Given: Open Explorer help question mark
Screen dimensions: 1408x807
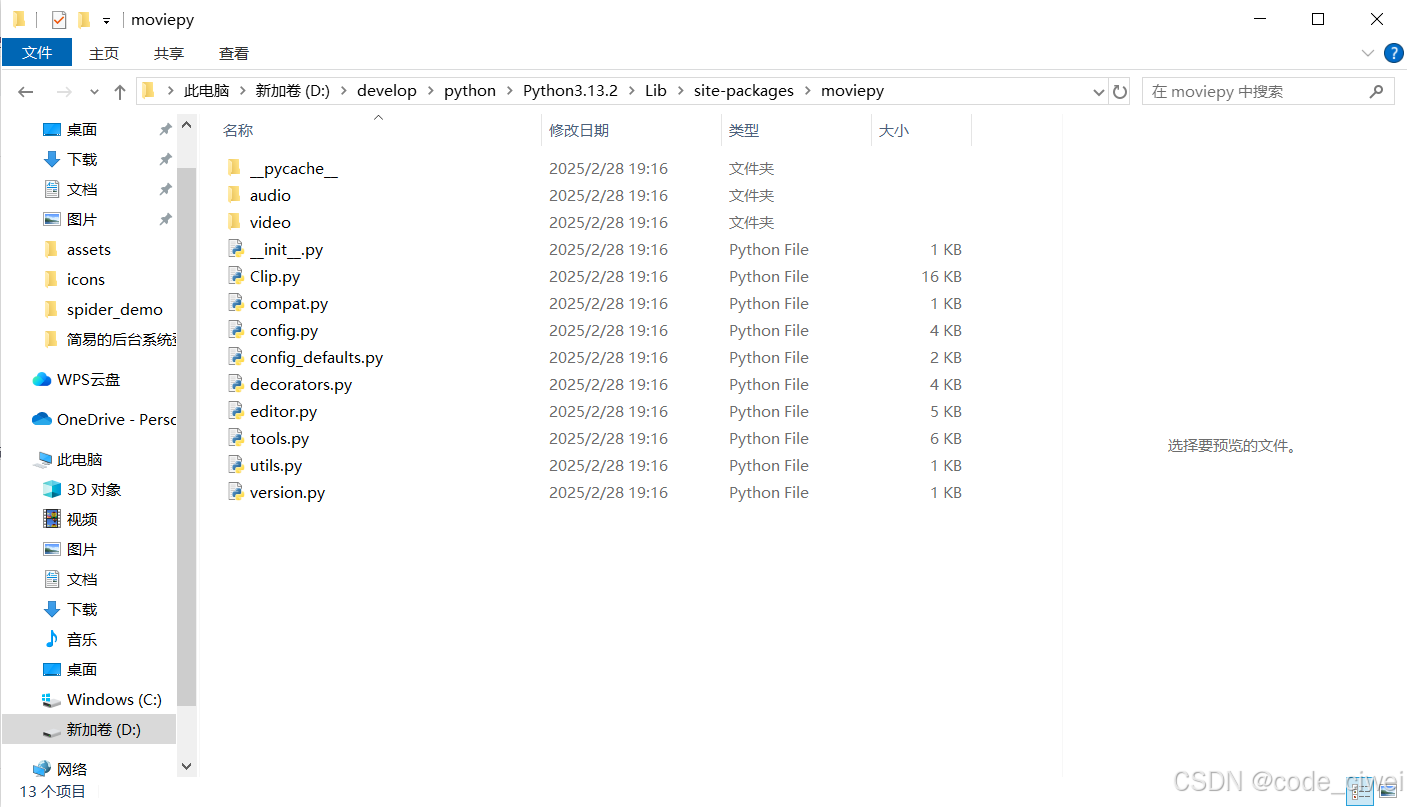Looking at the screenshot, I should click(1393, 53).
